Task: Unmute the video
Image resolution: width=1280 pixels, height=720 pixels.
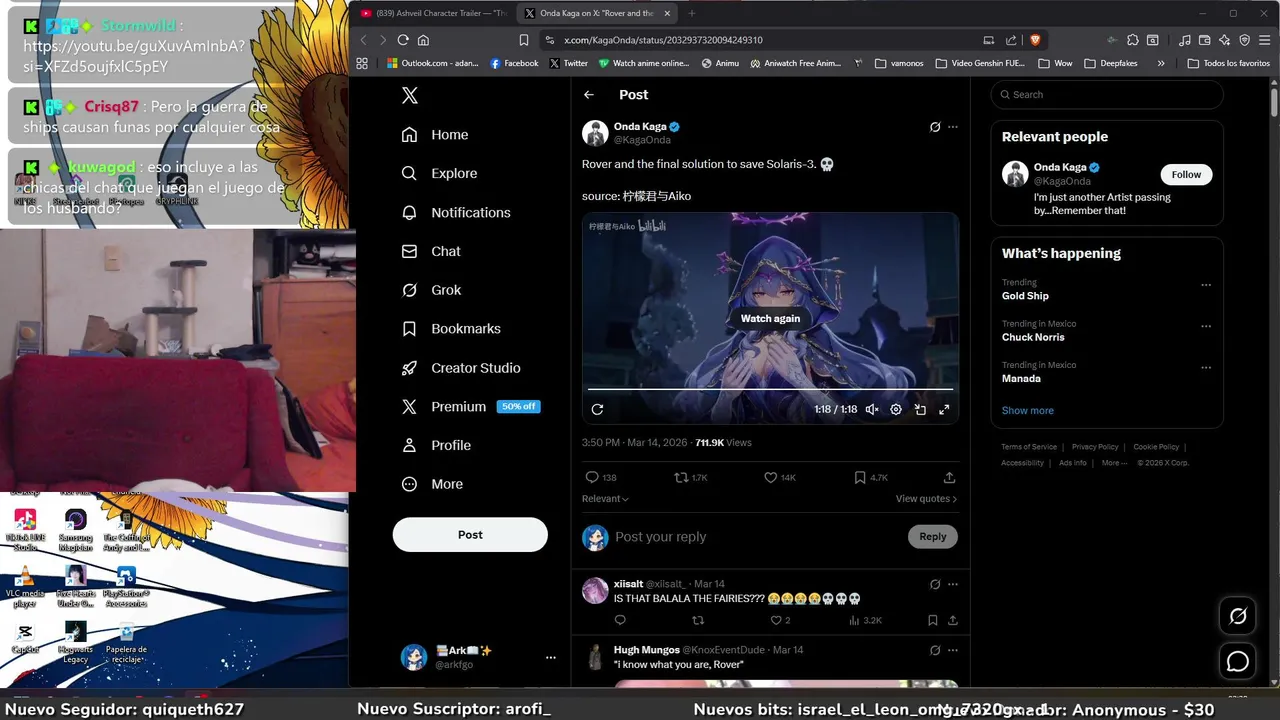Action: [x=872, y=409]
